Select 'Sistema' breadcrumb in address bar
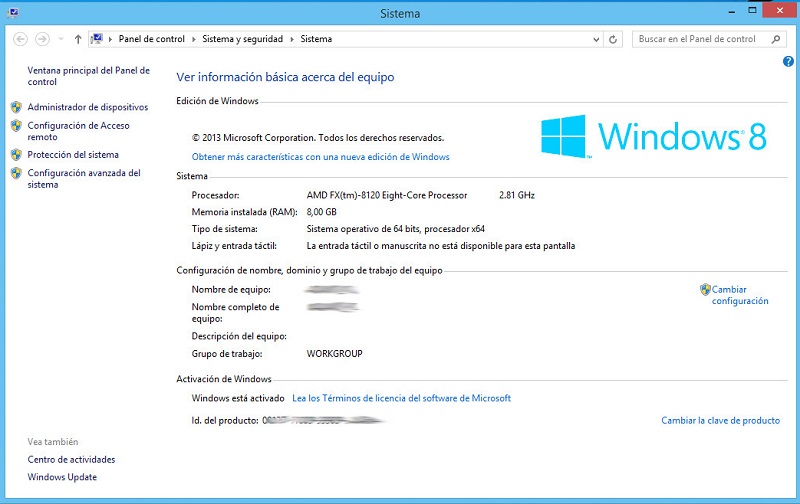Viewport: 800px width, 504px height. click(x=316, y=39)
